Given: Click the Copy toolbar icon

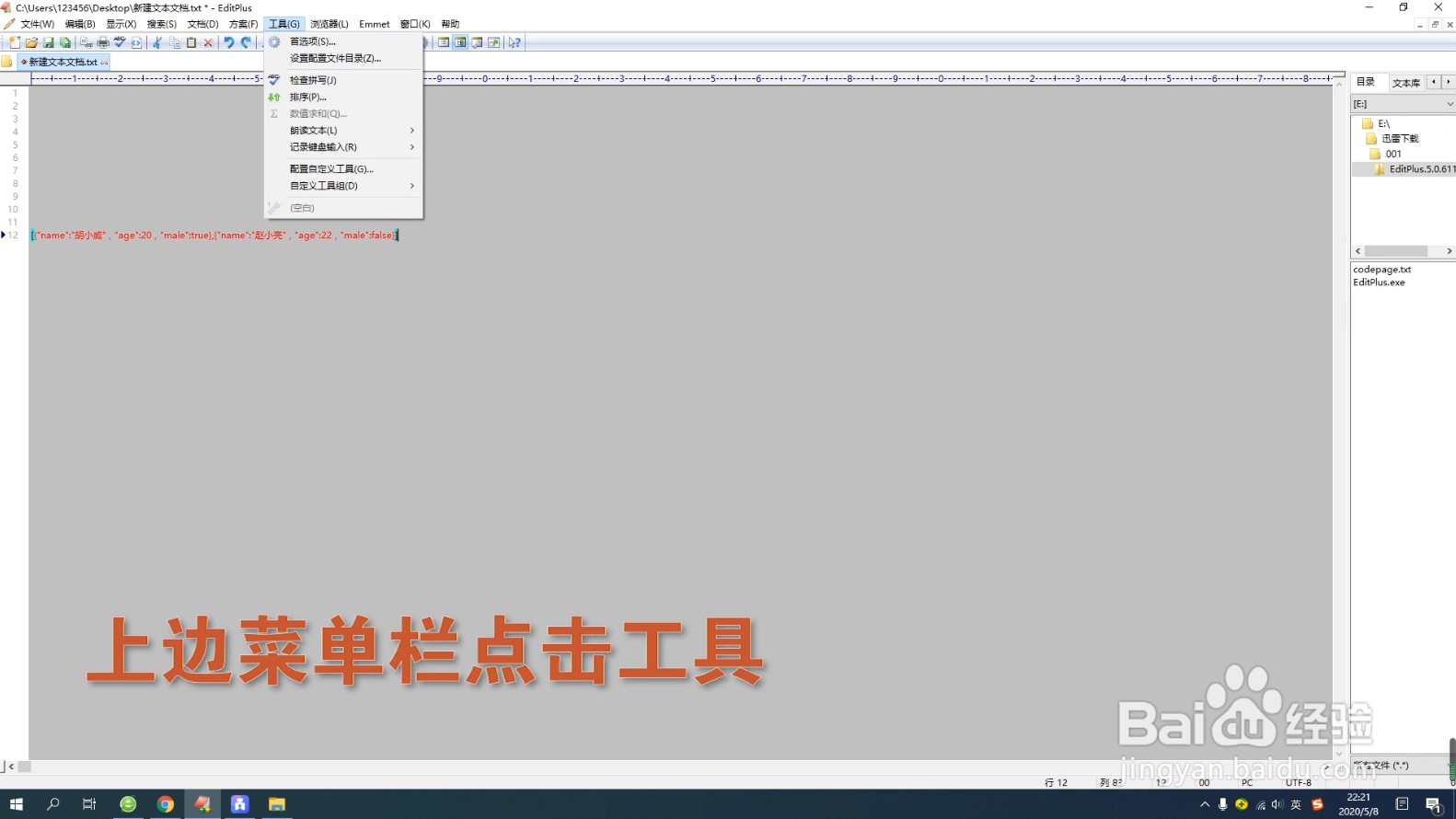Looking at the screenshot, I should 175,42.
